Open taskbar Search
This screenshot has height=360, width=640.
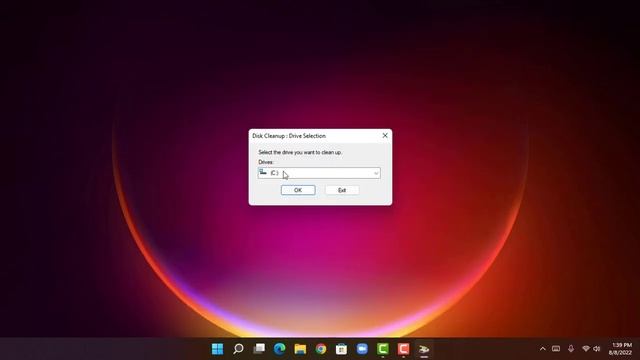tap(238, 349)
